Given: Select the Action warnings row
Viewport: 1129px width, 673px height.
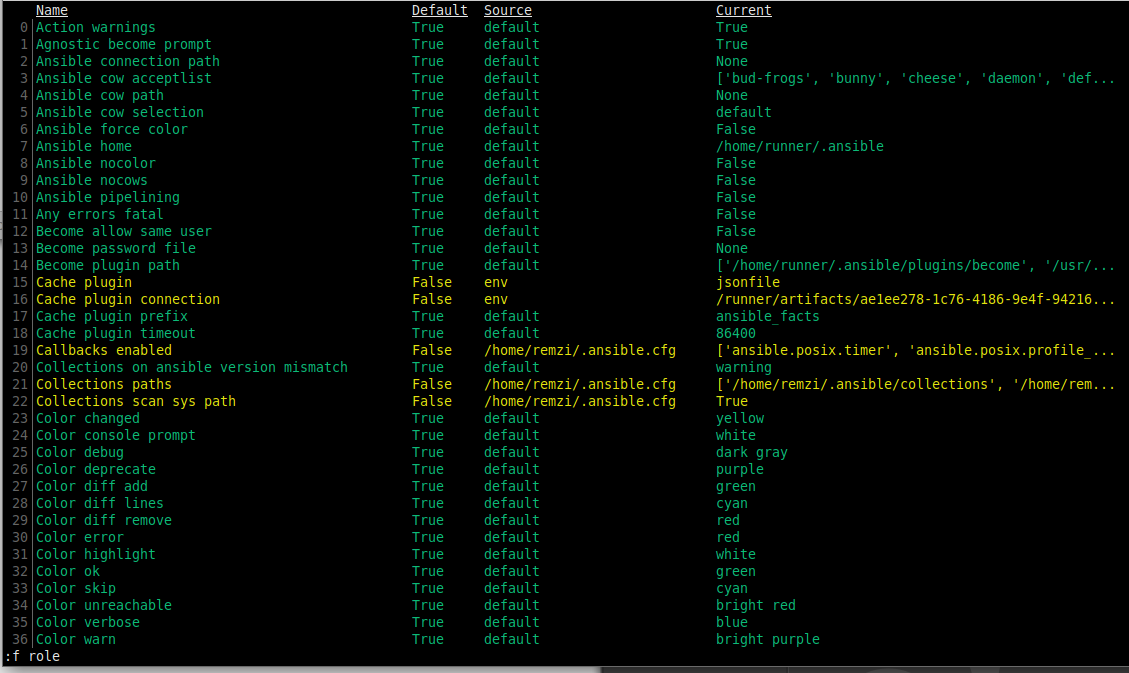Looking at the screenshot, I should (x=95, y=27).
